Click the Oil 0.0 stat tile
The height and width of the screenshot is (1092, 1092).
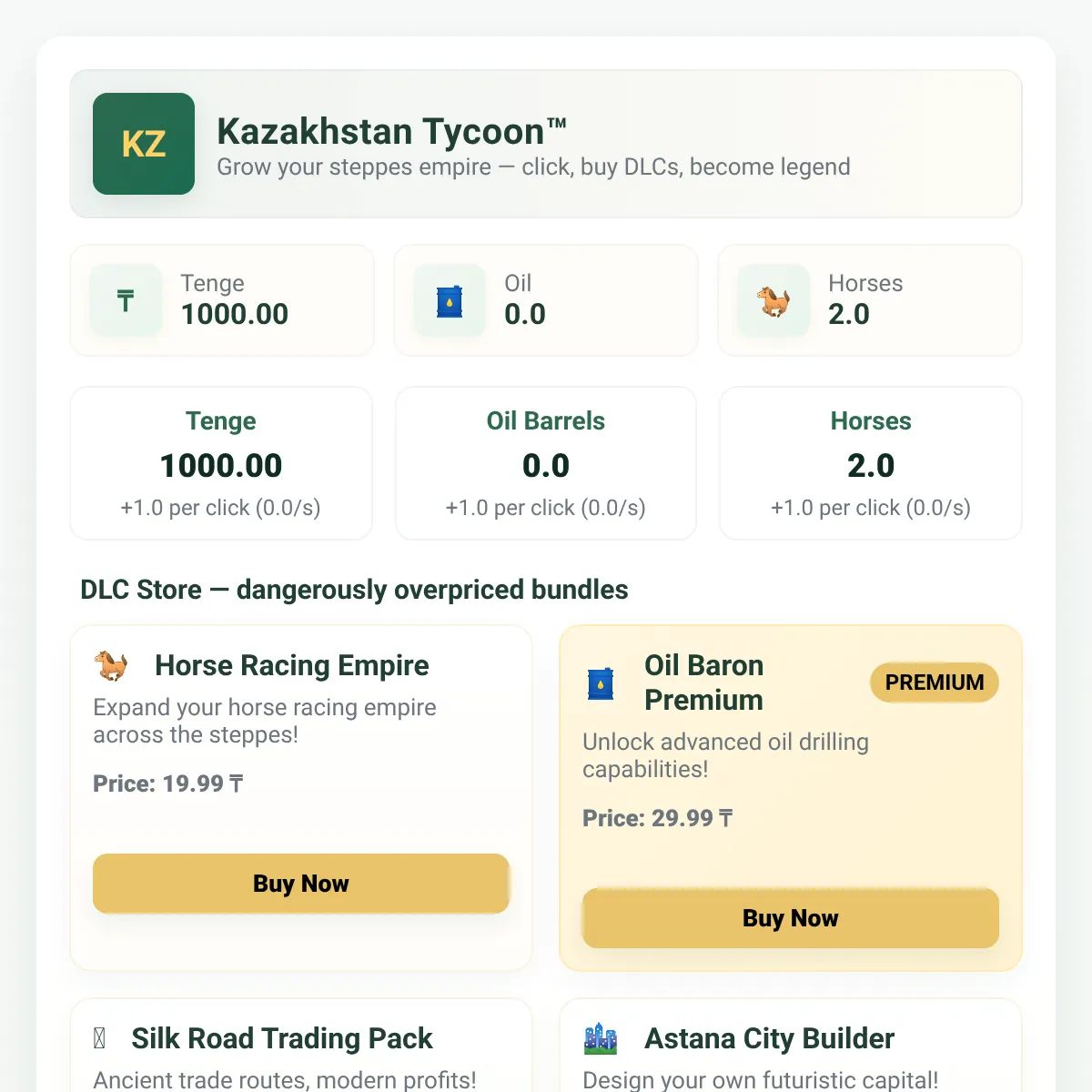[546, 300]
